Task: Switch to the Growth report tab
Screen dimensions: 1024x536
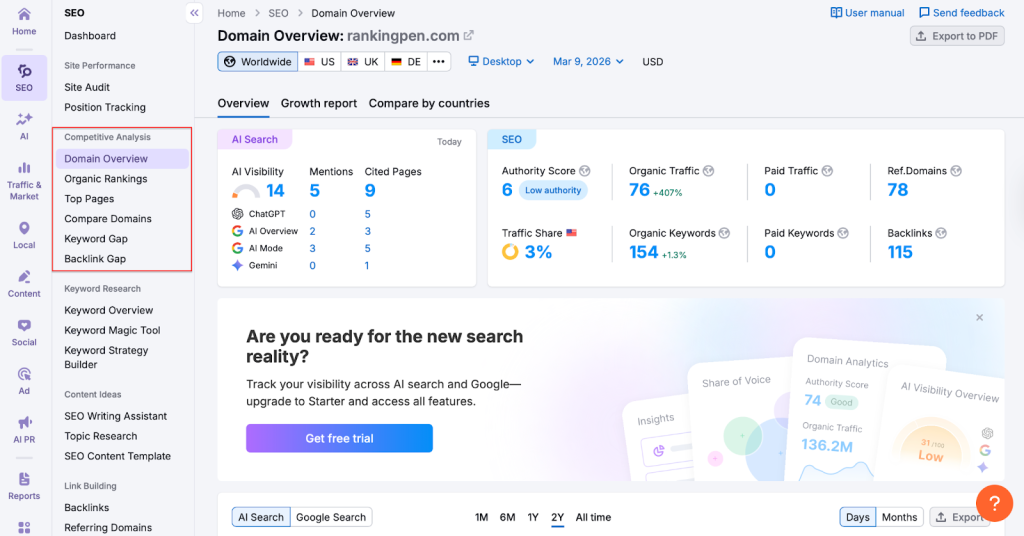Action: (x=318, y=103)
